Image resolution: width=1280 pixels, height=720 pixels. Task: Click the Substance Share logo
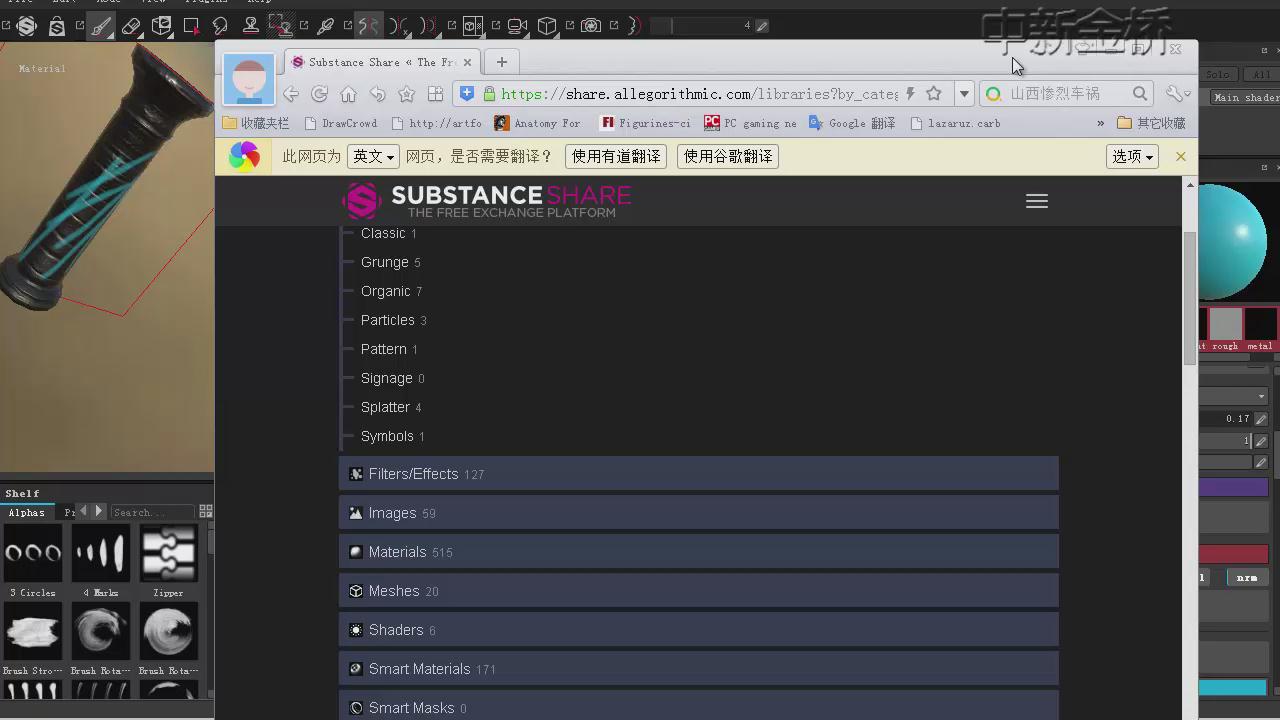click(486, 201)
